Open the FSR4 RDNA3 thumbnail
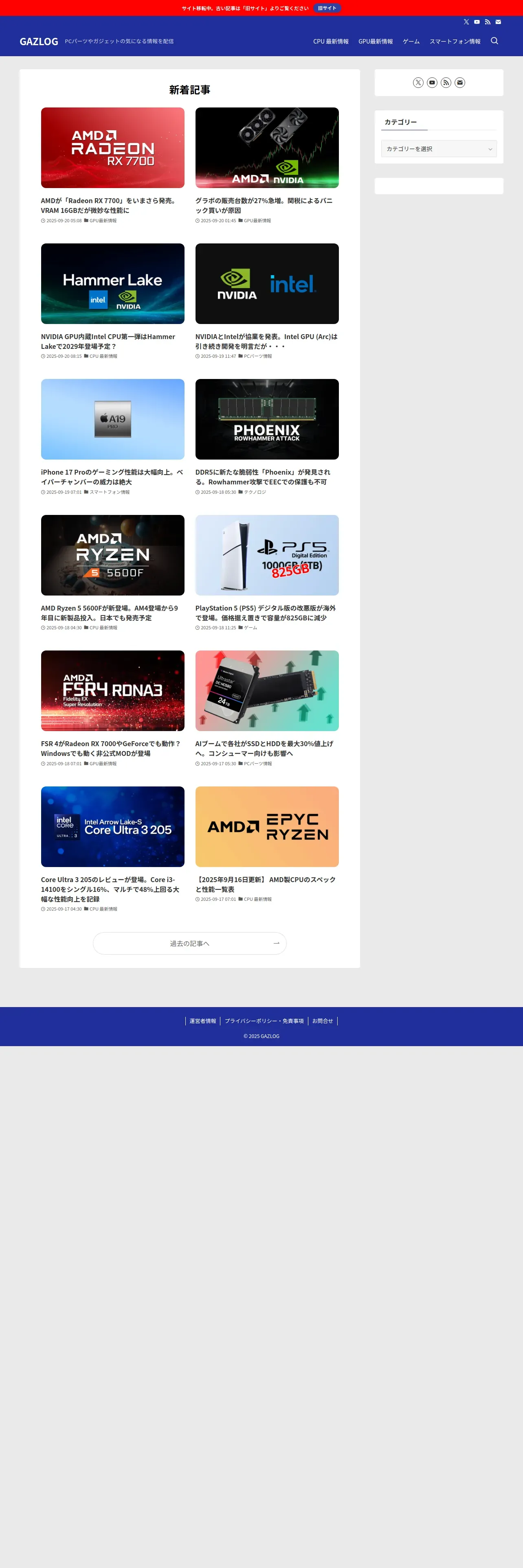Screen dimensions: 523x1568 (x=113, y=691)
